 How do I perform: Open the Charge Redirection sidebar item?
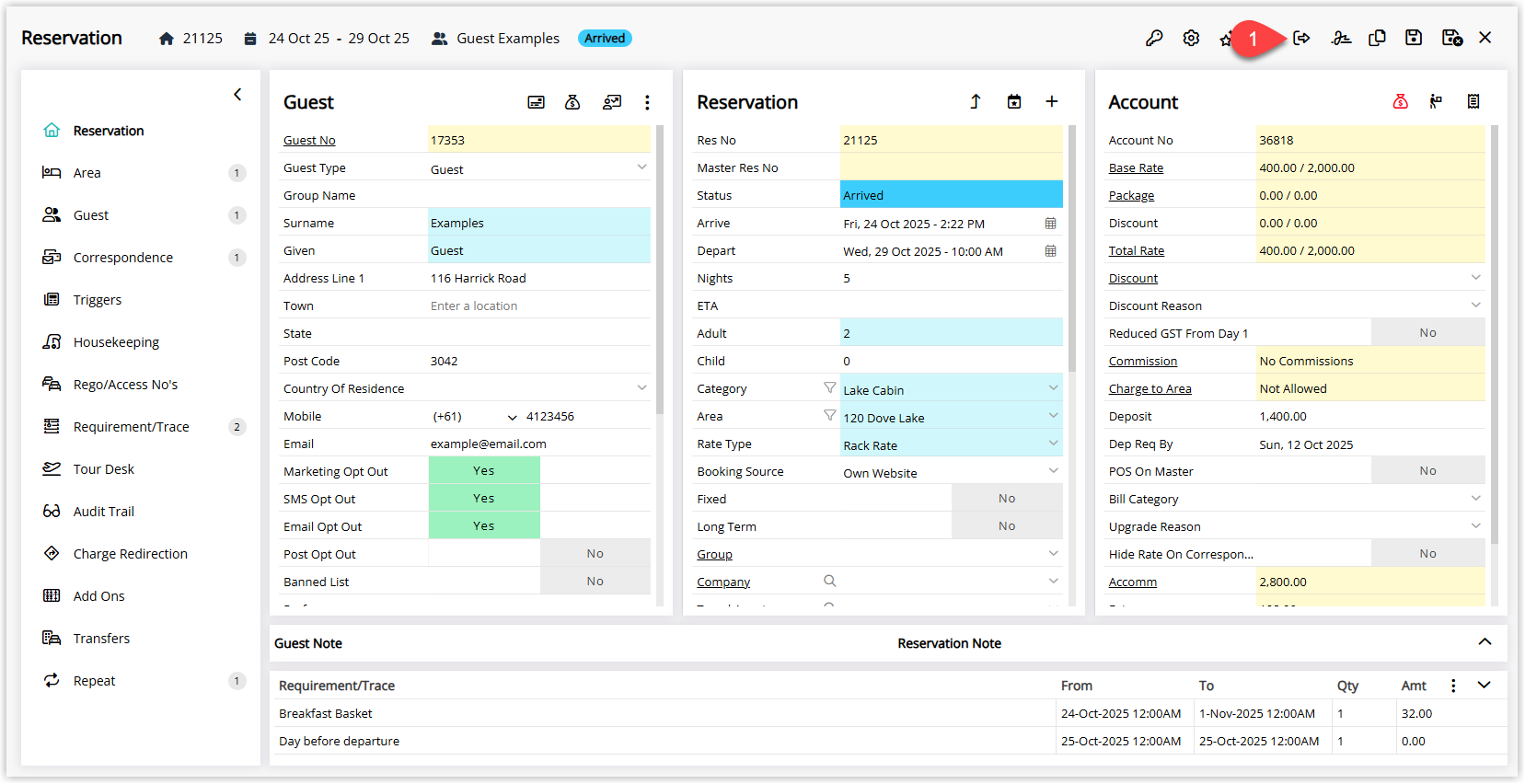pyautogui.click(x=141, y=554)
